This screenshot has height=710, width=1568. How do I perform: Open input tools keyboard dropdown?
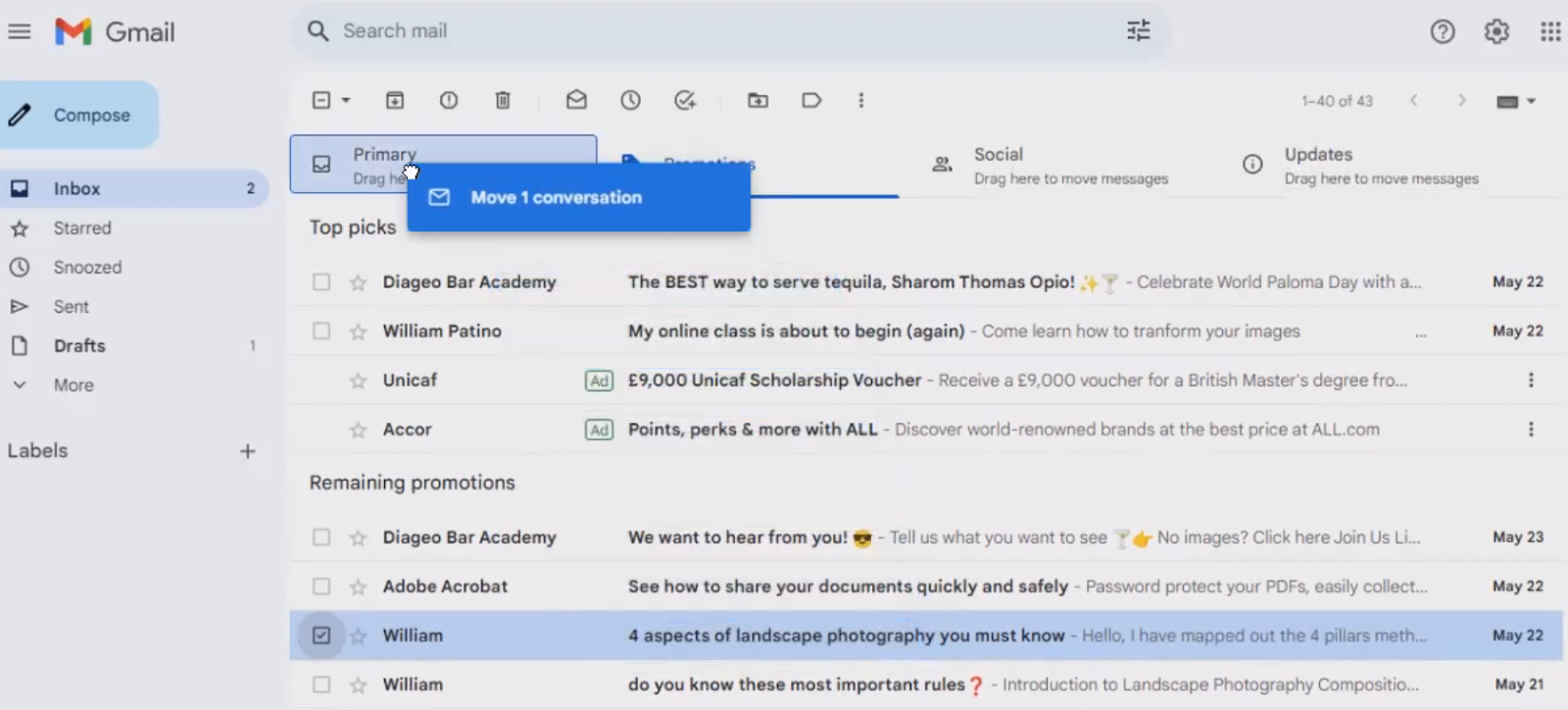1516,101
